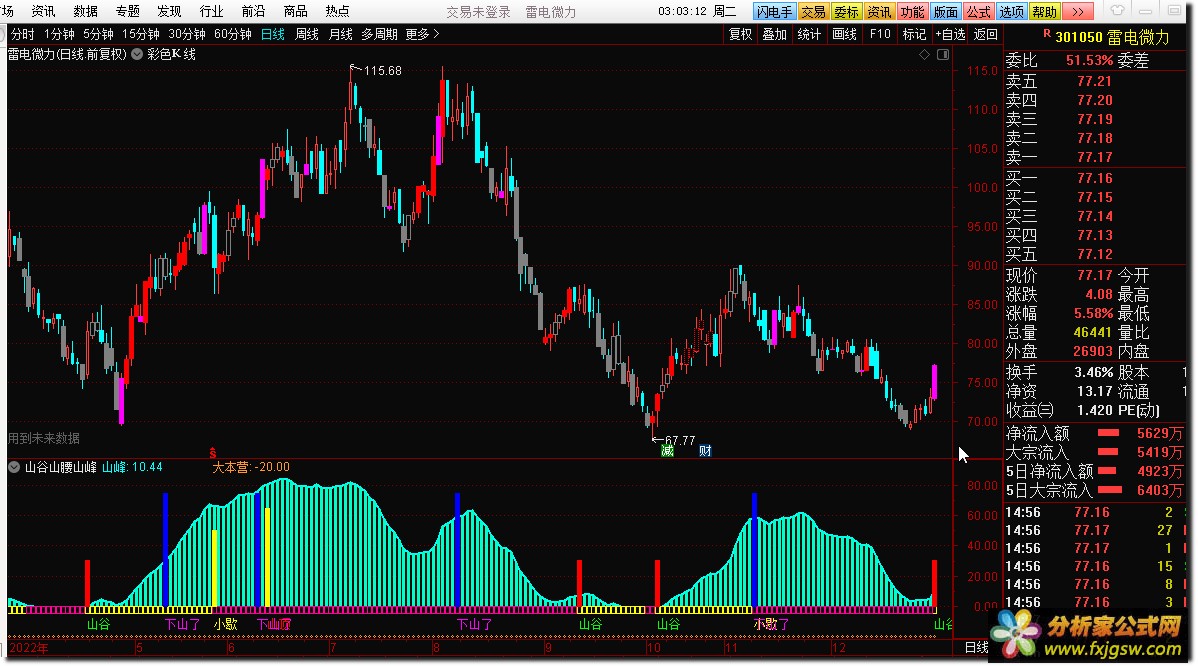This screenshot has width=1198, height=666.
Task: Click the red S signal marker
Action: point(212,453)
